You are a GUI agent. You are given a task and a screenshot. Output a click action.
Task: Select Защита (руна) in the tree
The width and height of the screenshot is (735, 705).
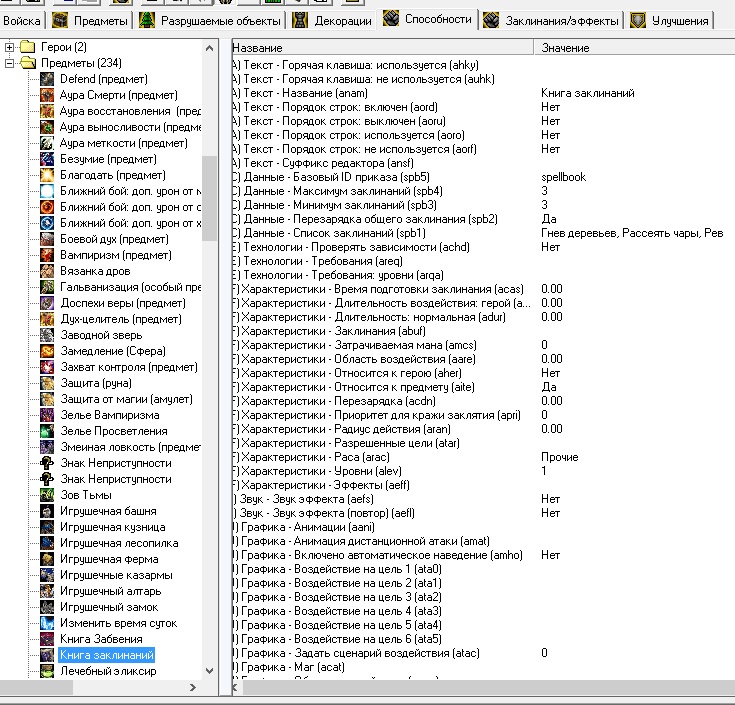[x=96, y=383]
